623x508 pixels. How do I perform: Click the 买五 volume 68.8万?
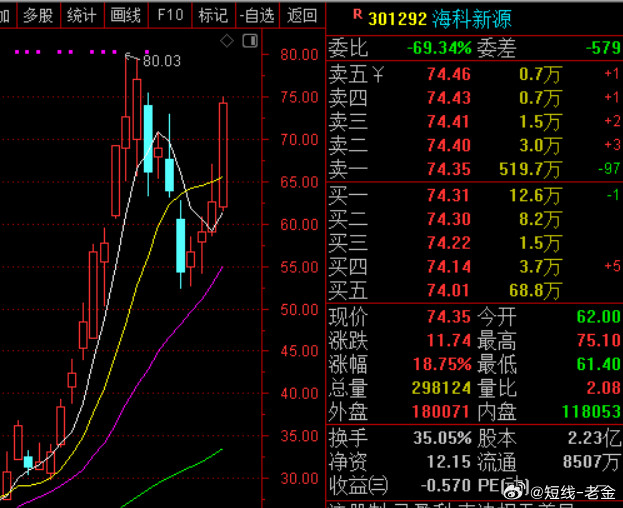(x=535, y=291)
